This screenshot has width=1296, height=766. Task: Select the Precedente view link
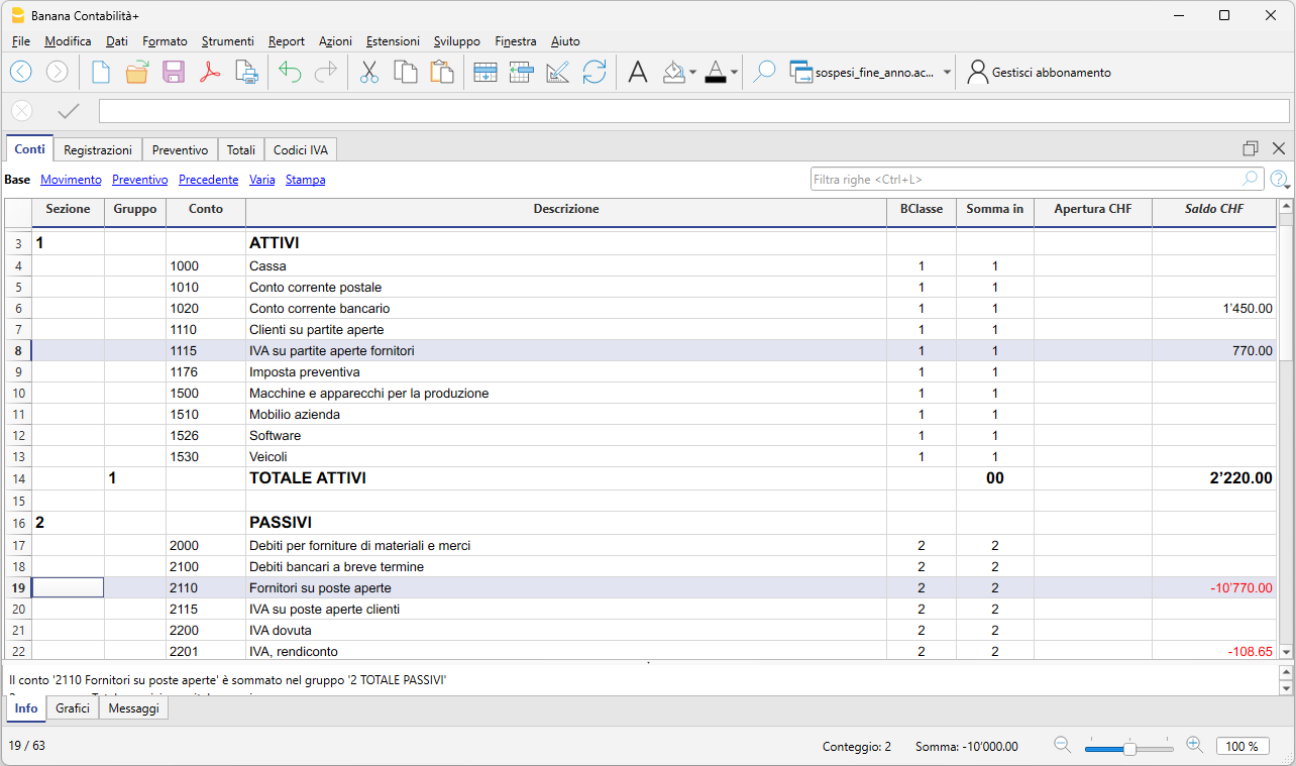[x=208, y=180]
